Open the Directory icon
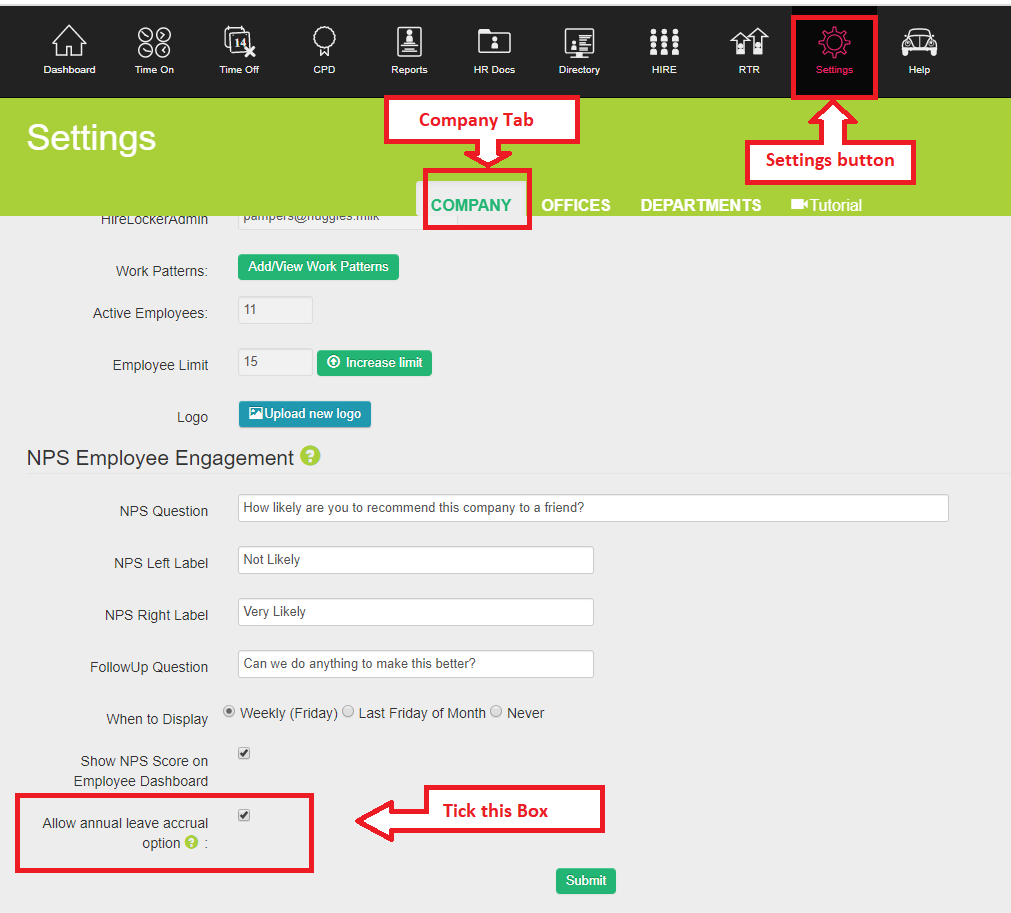Image resolution: width=1011 pixels, height=913 pixels. point(579,42)
